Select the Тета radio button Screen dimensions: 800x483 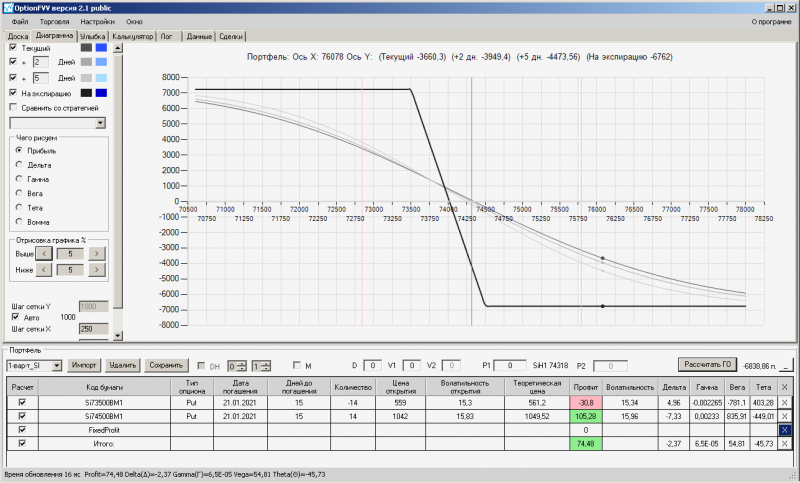[19, 208]
